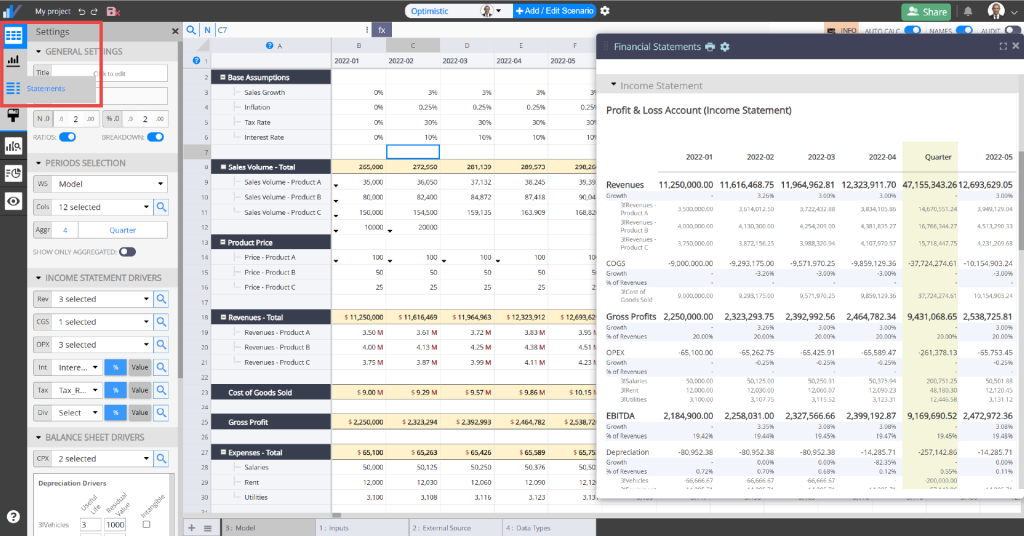Check the Intangible box for Vehicles
Screen dimensions: 1024x536
coord(146,524)
